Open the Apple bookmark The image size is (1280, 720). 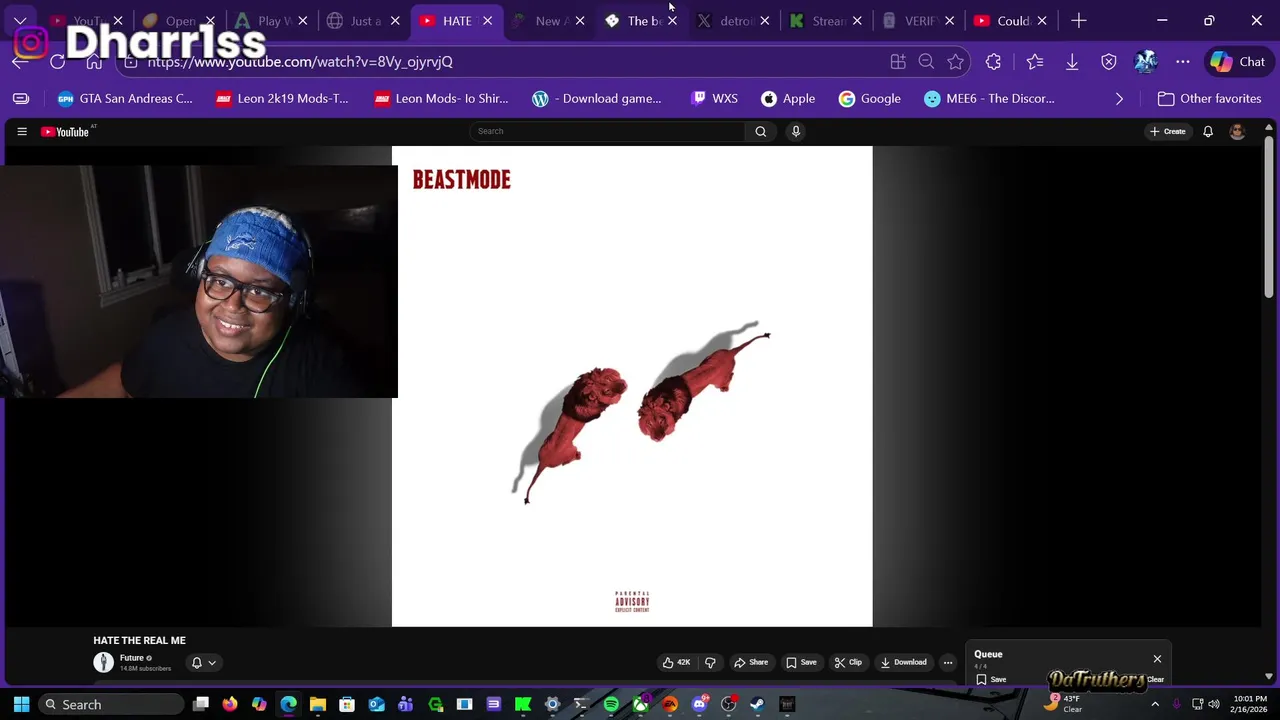(x=788, y=98)
